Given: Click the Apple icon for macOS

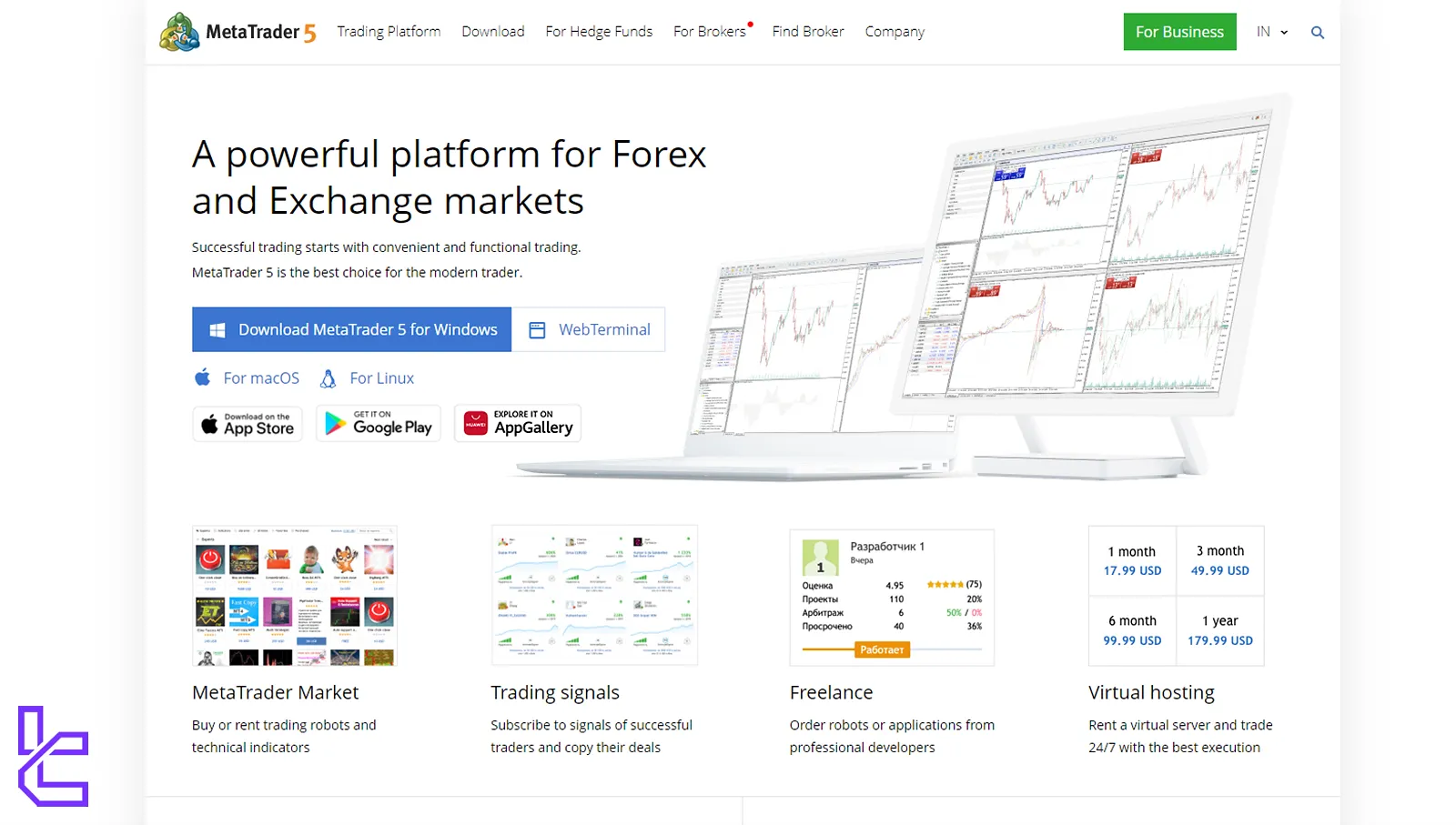Looking at the screenshot, I should [x=202, y=377].
